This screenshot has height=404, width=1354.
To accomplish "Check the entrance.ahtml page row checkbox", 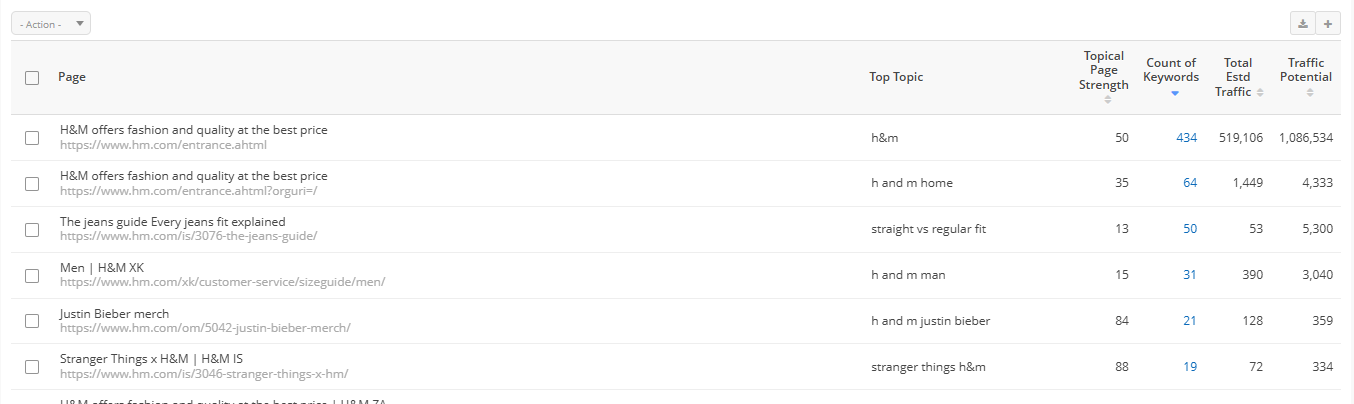I will click(32, 138).
